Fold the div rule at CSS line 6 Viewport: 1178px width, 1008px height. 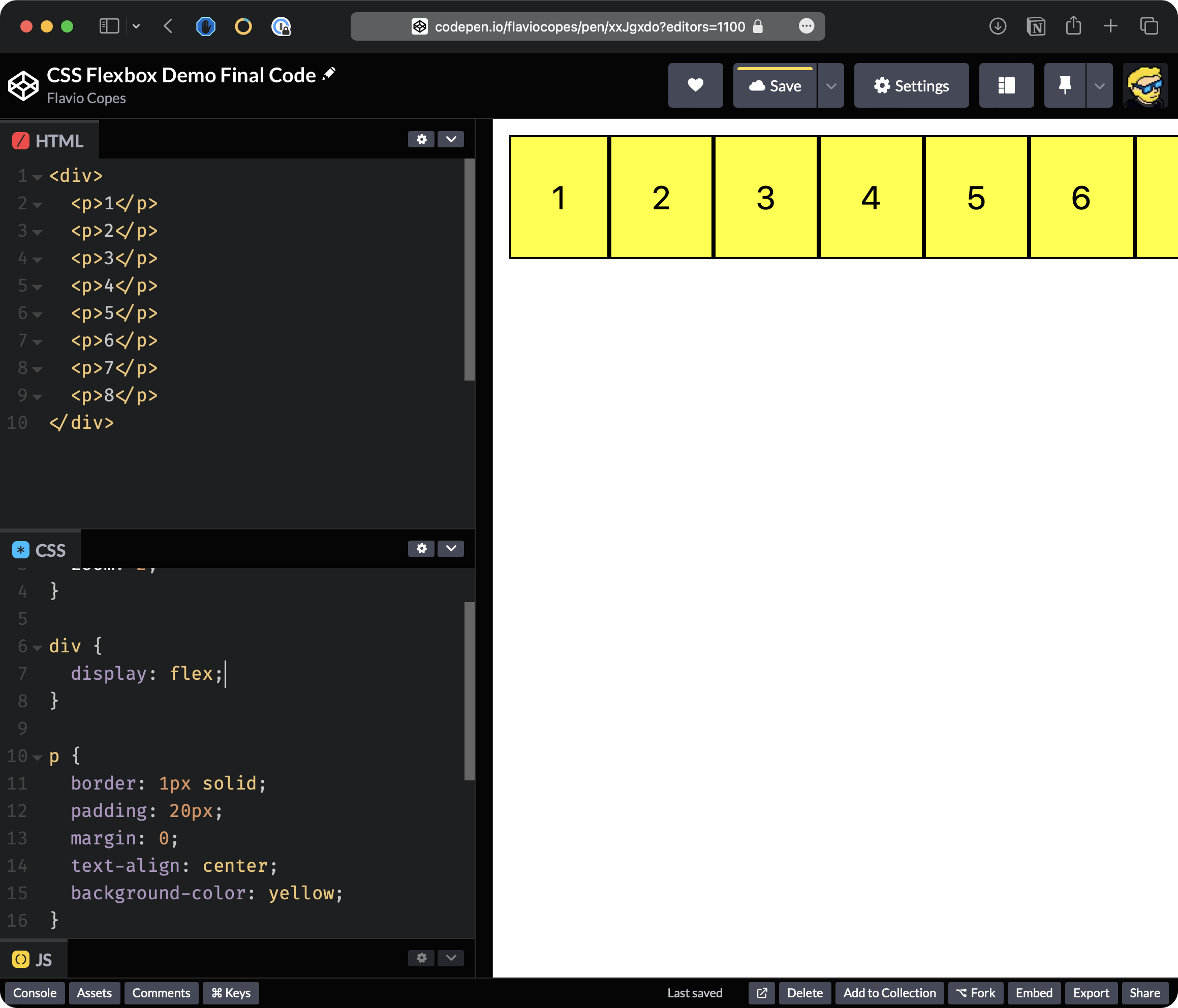(x=38, y=648)
